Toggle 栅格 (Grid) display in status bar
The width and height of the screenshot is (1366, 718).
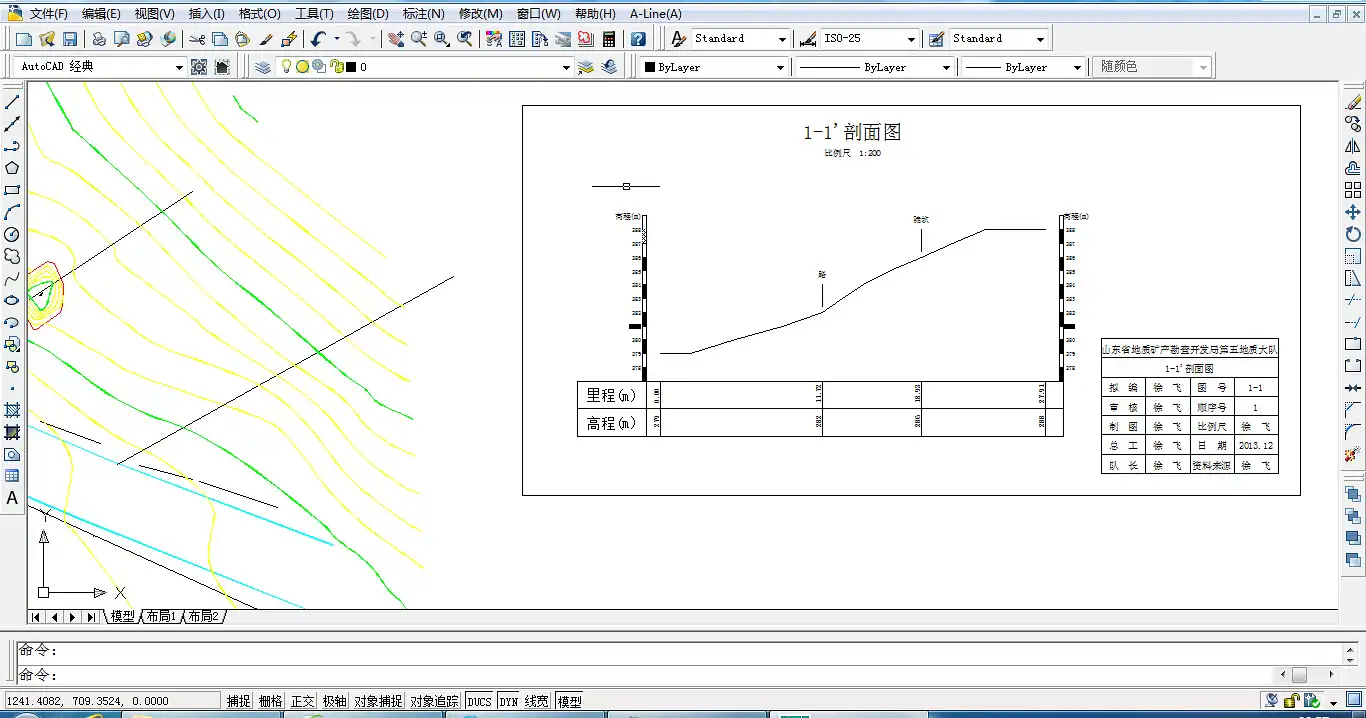coord(271,701)
